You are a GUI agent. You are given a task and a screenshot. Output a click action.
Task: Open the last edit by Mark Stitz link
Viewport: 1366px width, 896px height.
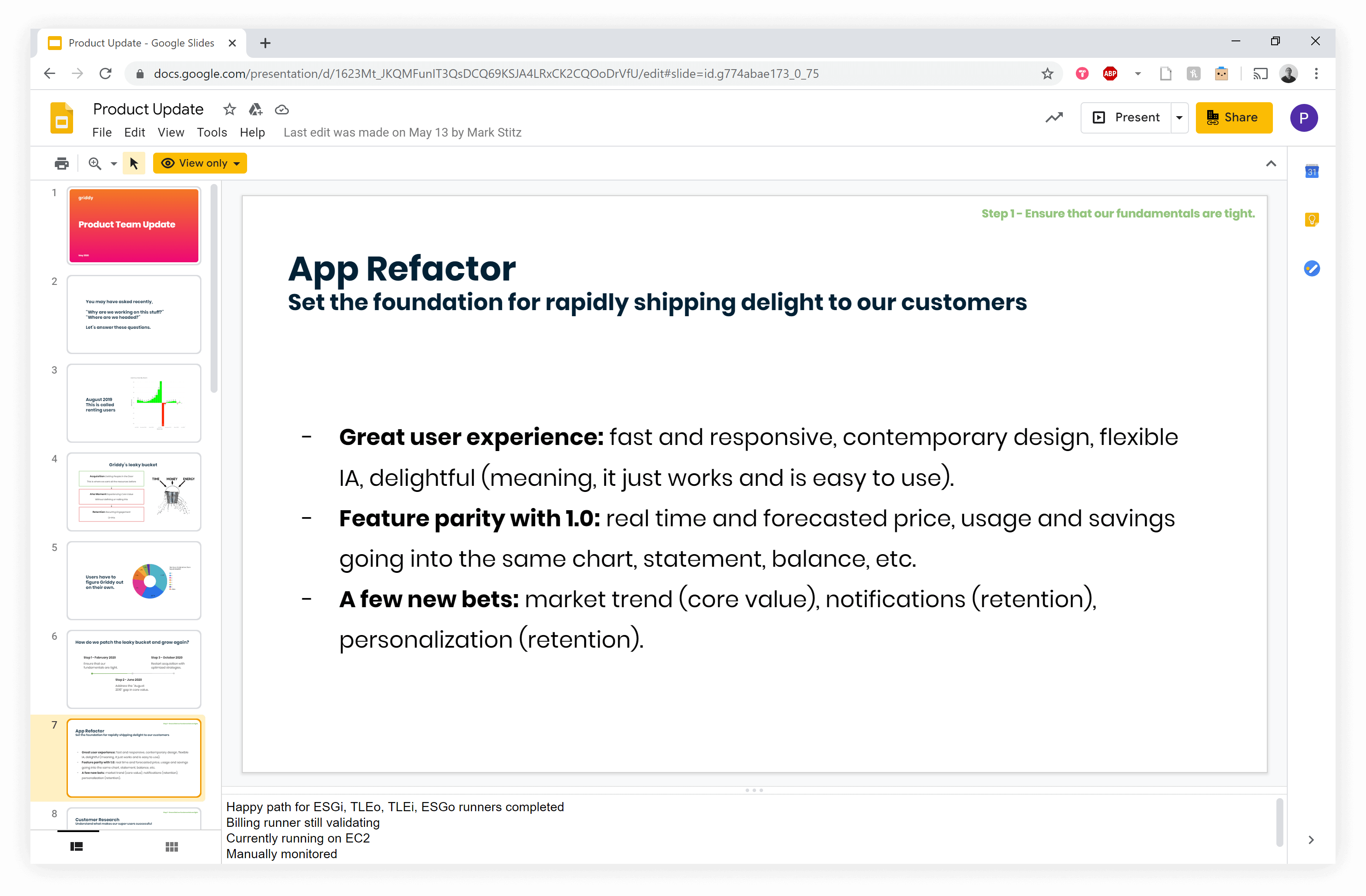click(402, 133)
